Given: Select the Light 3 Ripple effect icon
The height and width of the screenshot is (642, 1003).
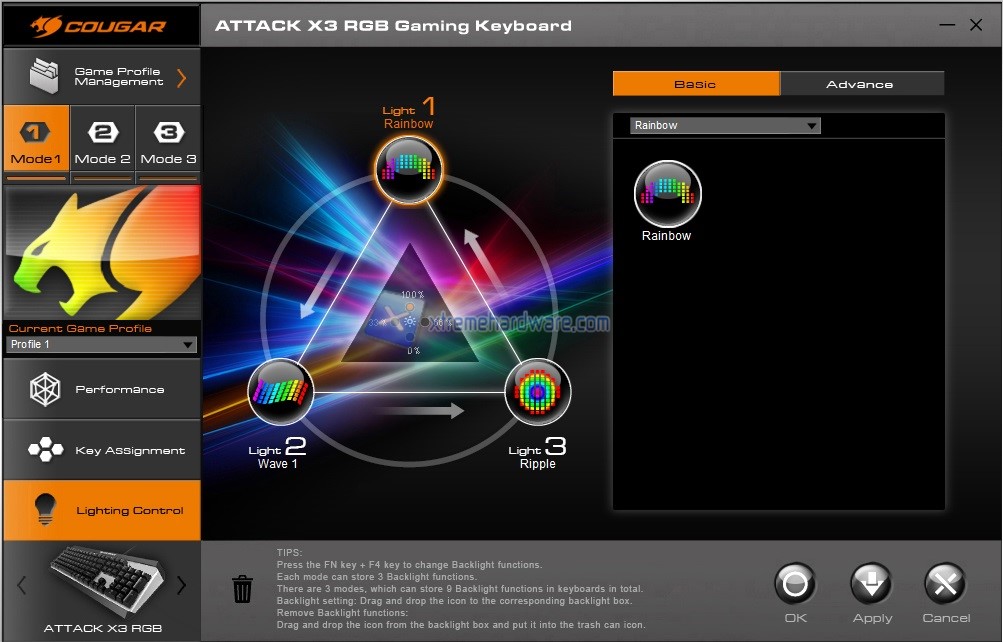Looking at the screenshot, I should pyautogui.click(x=538, y=392).
